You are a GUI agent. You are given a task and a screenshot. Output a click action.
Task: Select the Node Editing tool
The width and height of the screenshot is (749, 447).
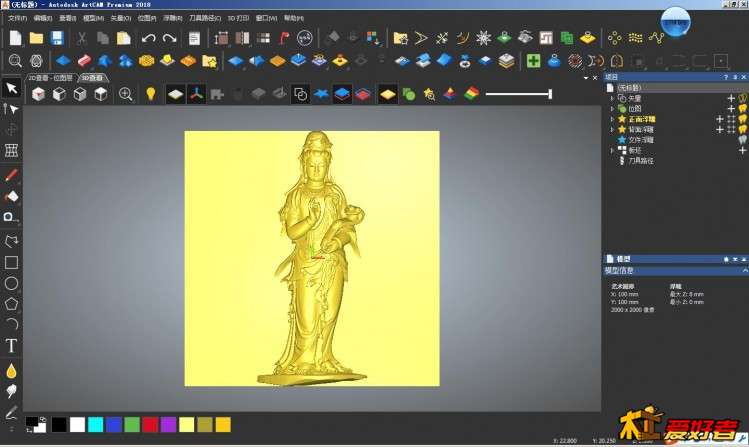click(x=11, y=109)
